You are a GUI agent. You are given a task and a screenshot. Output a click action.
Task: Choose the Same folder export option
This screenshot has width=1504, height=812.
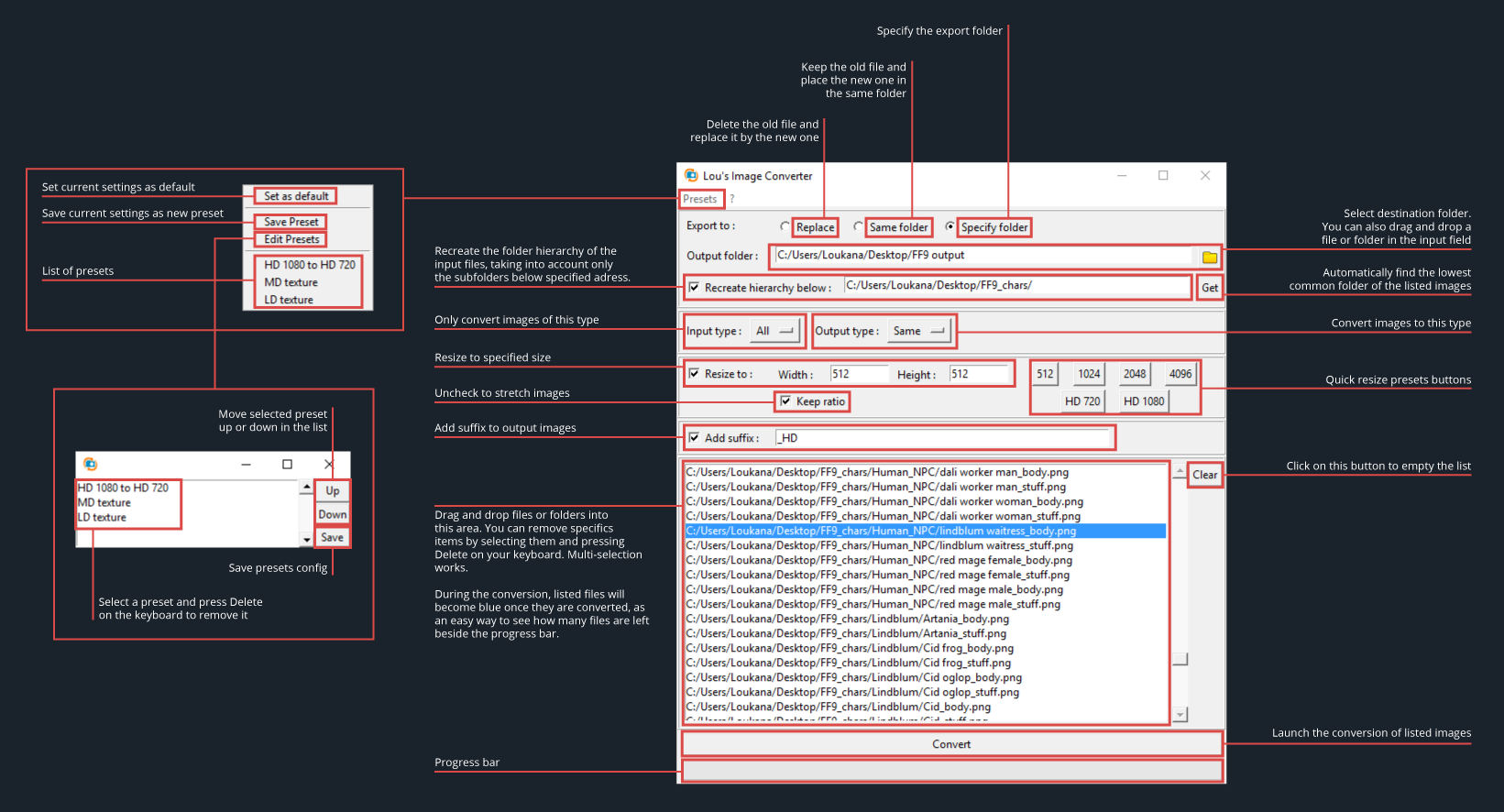[858, 226]
